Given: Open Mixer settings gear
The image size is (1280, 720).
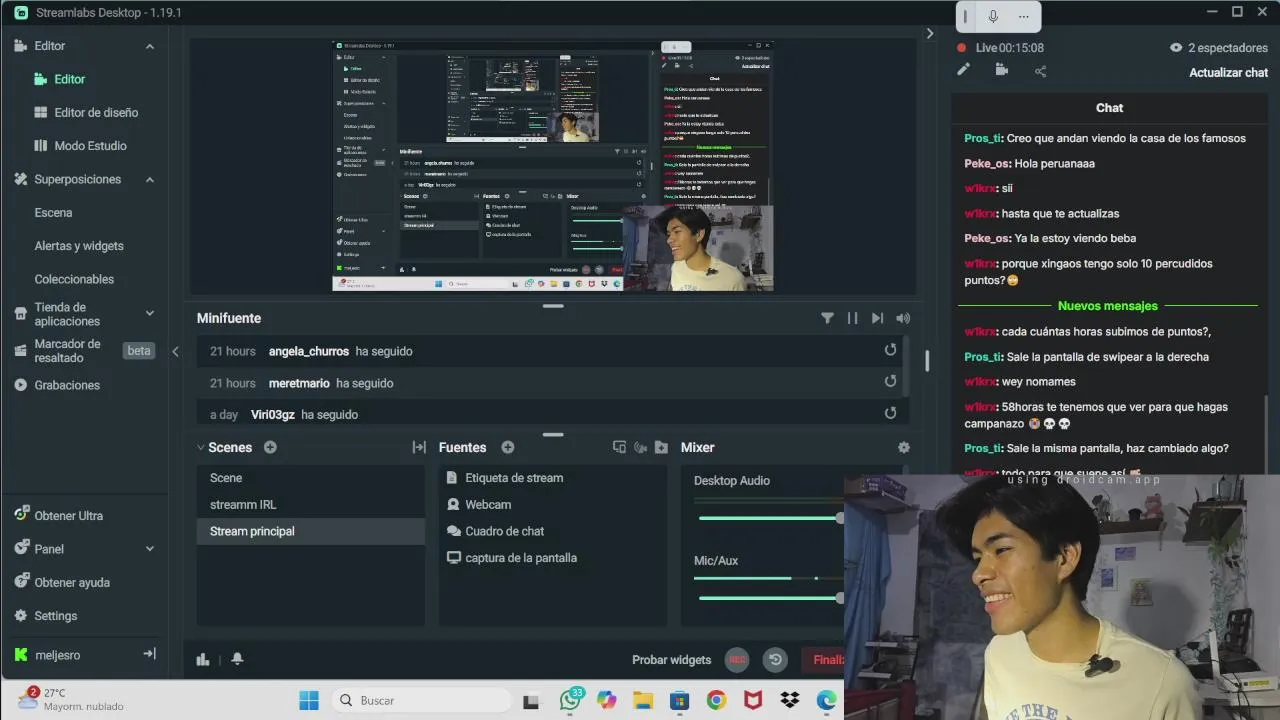Looking at the screenshot, I should tap(904, 447).
